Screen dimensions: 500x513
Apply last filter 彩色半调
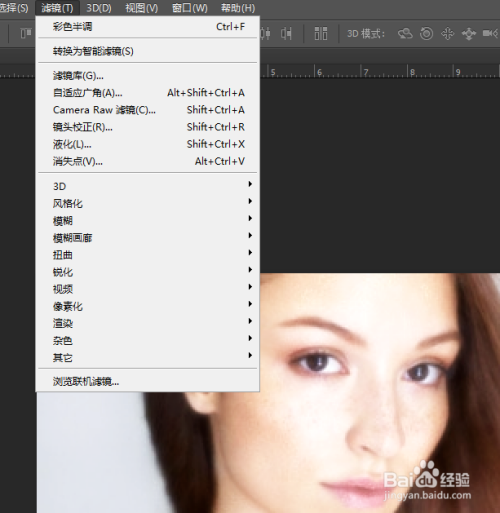coord(148,27)
